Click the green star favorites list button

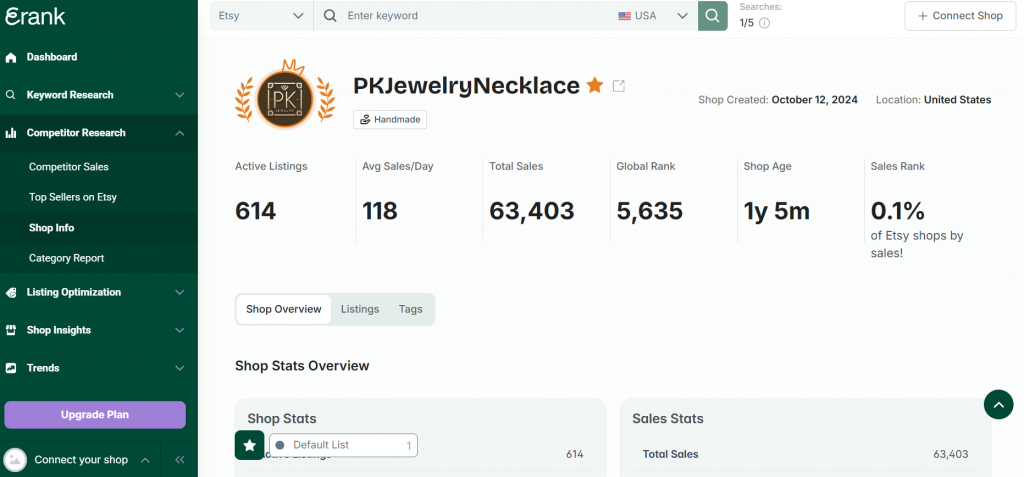(x=249, y=445)
